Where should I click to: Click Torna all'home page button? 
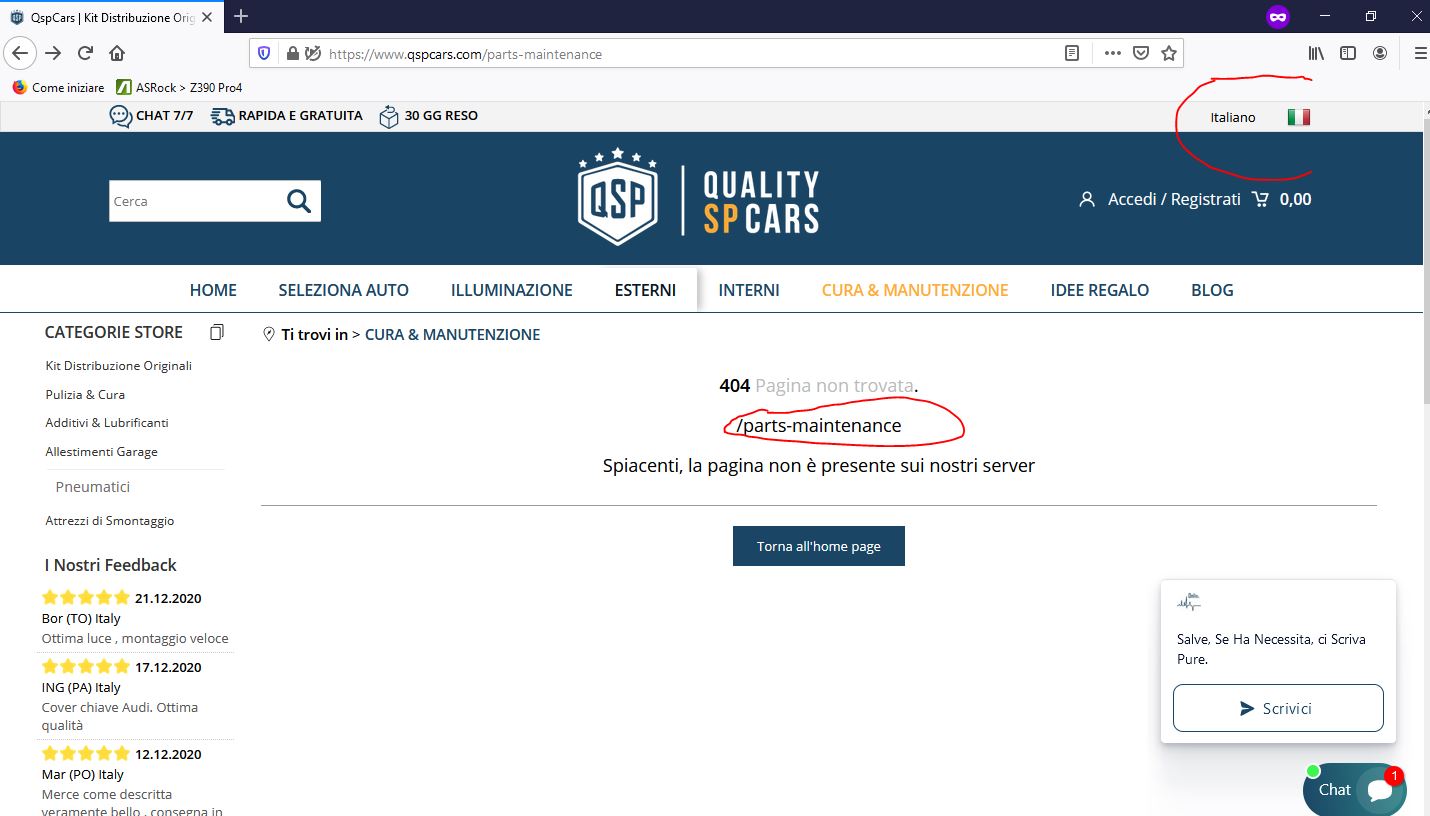coord(819,546)
